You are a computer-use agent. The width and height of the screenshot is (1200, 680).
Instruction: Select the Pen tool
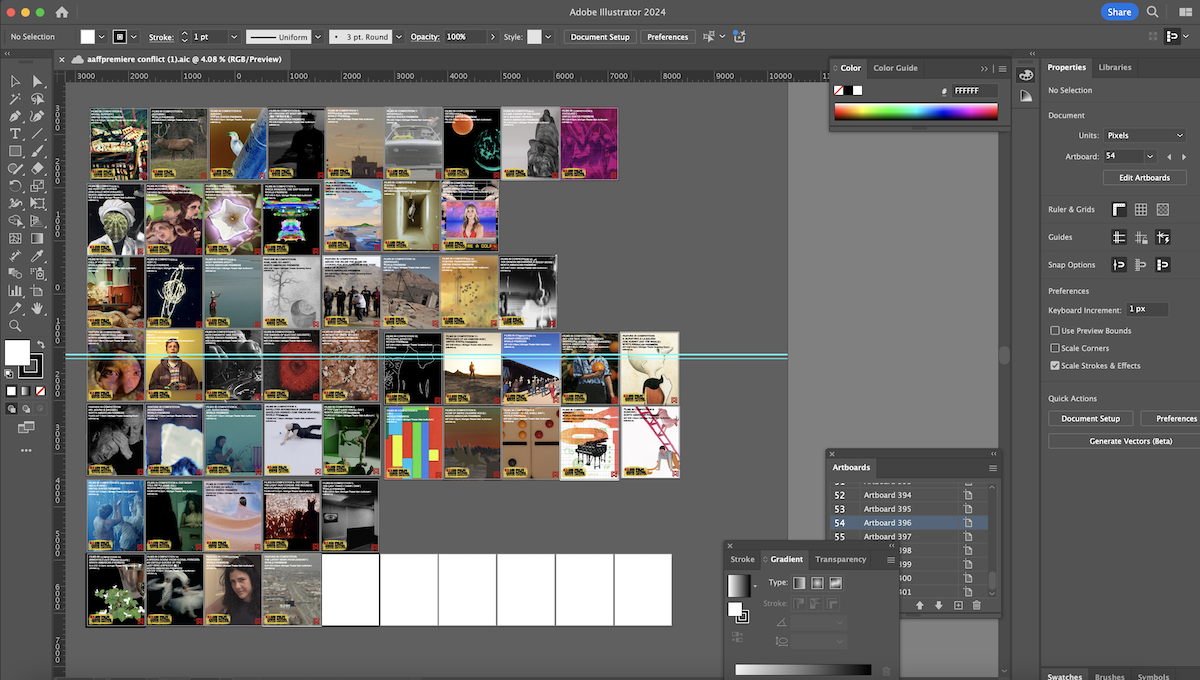(16, 116)
